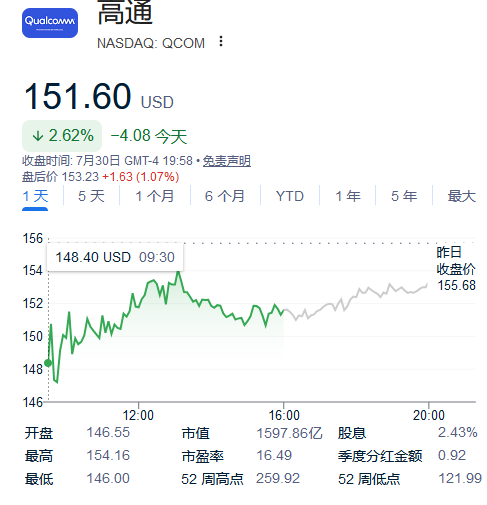Switch to the 1 年 tab
The width and height of the screenshot is (487, 505).
348,196
